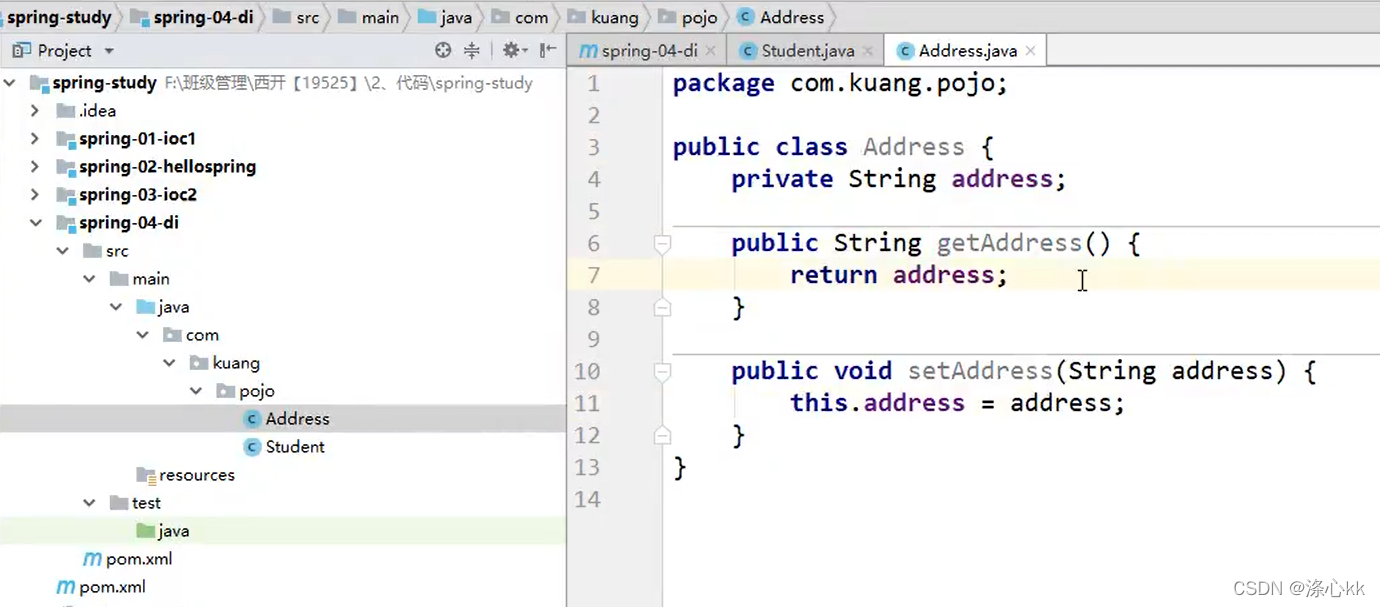1380x607 pixels.
Task: Close the Address.java editor tab
Action: pyautogui.click(x=1030, y=50)
